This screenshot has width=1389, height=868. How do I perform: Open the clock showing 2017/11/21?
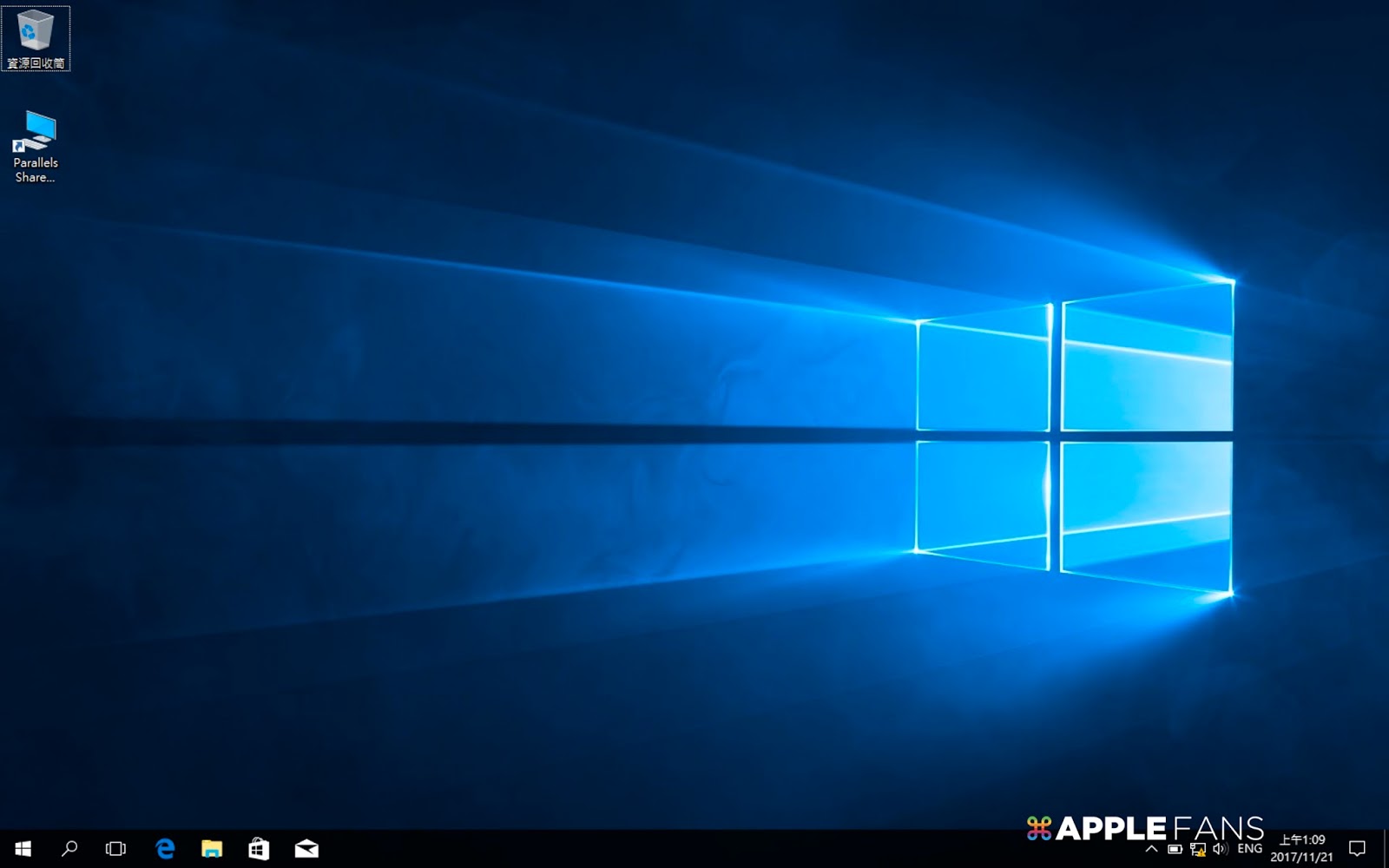click(1302, 848)
